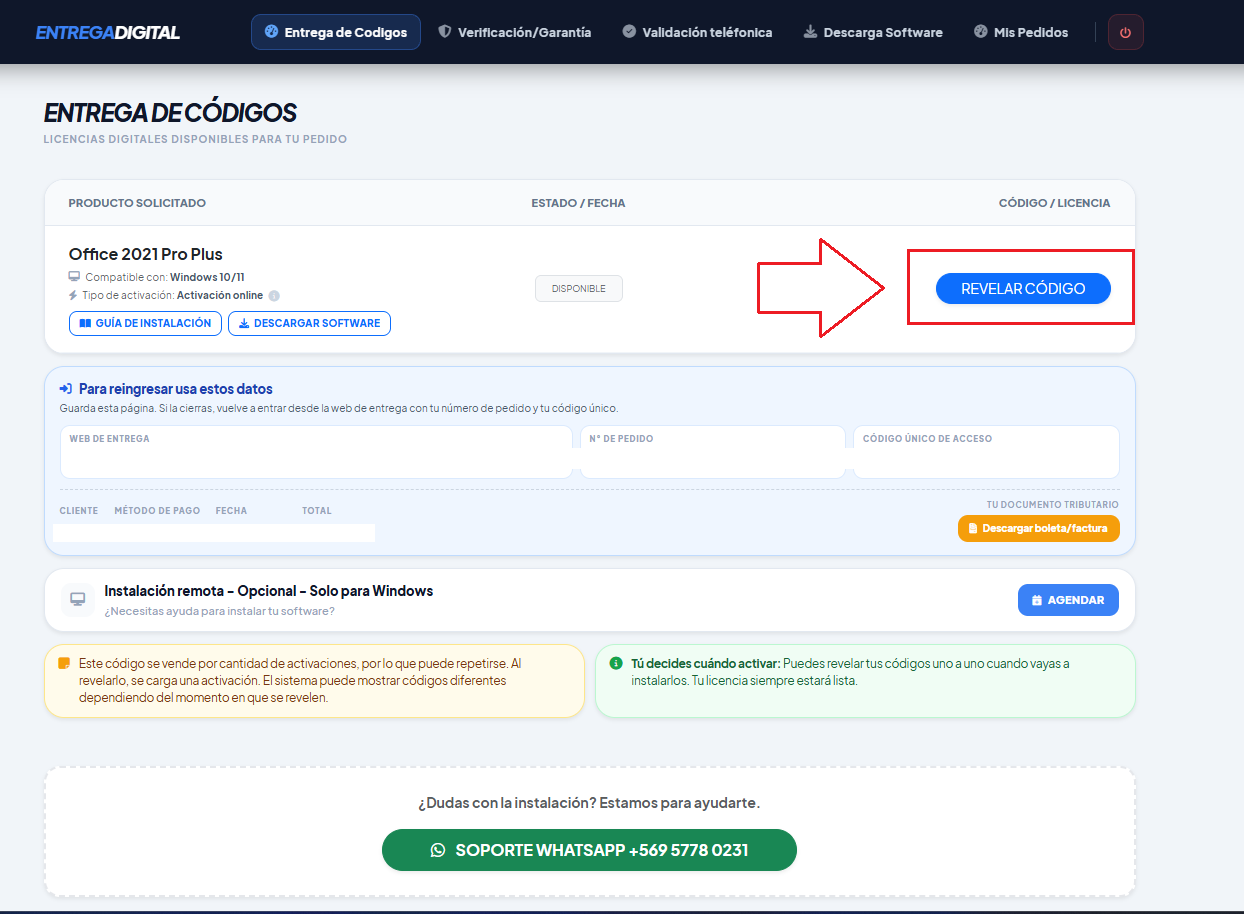1244x914 pixels.
Task: Click the red power logout icon
Action: [x=1126, y=32]
